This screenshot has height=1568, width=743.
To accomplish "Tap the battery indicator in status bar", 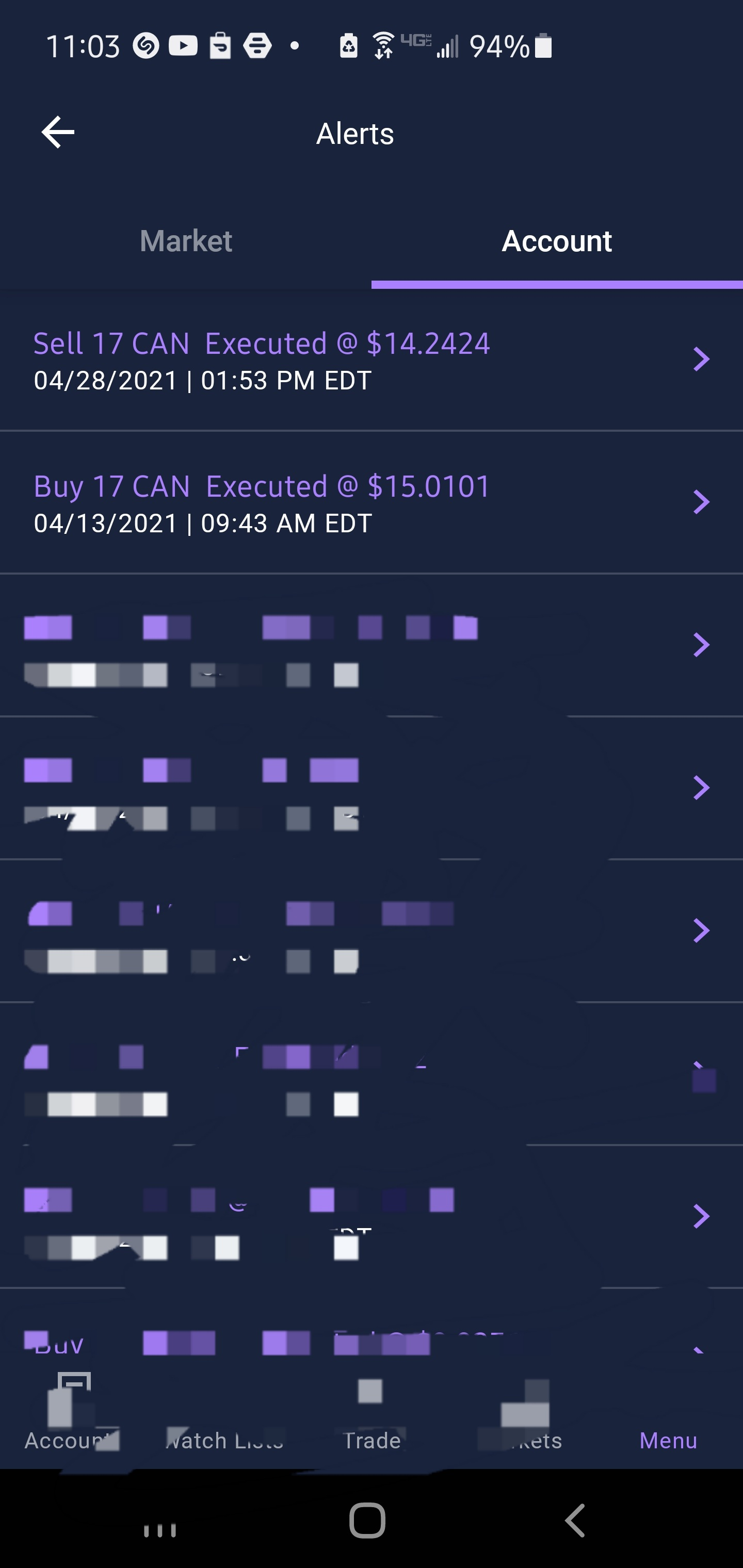I will pos(543,46).
